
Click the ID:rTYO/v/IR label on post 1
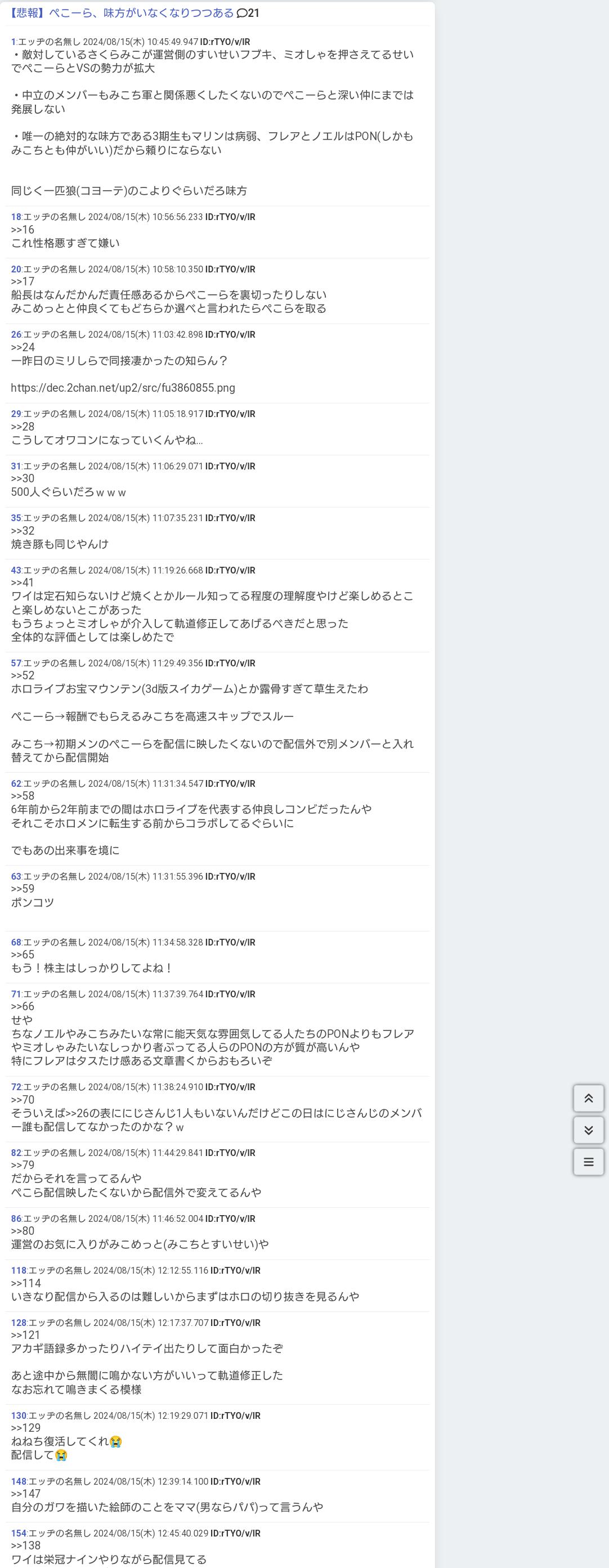click(x=225, y=42)
